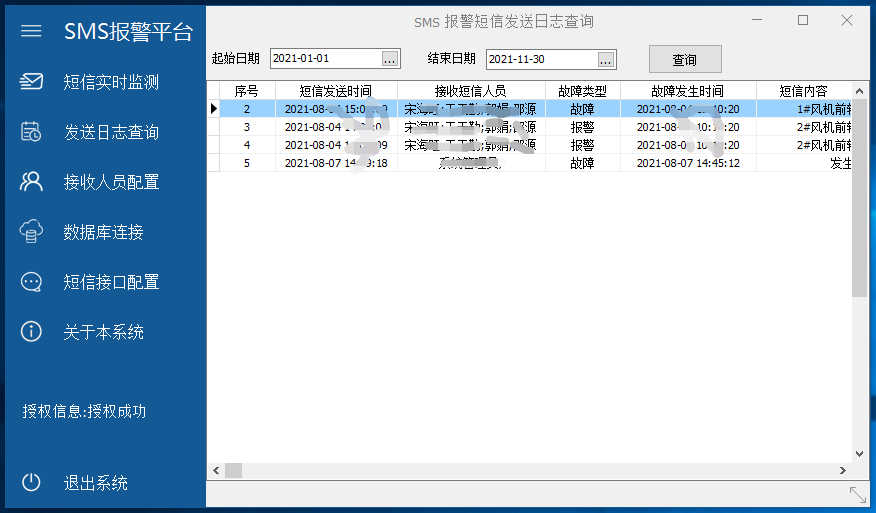The height and width of the screenshot is (513, 876).
Task: Open the 结束日期 date picker button
Action: 606,60
